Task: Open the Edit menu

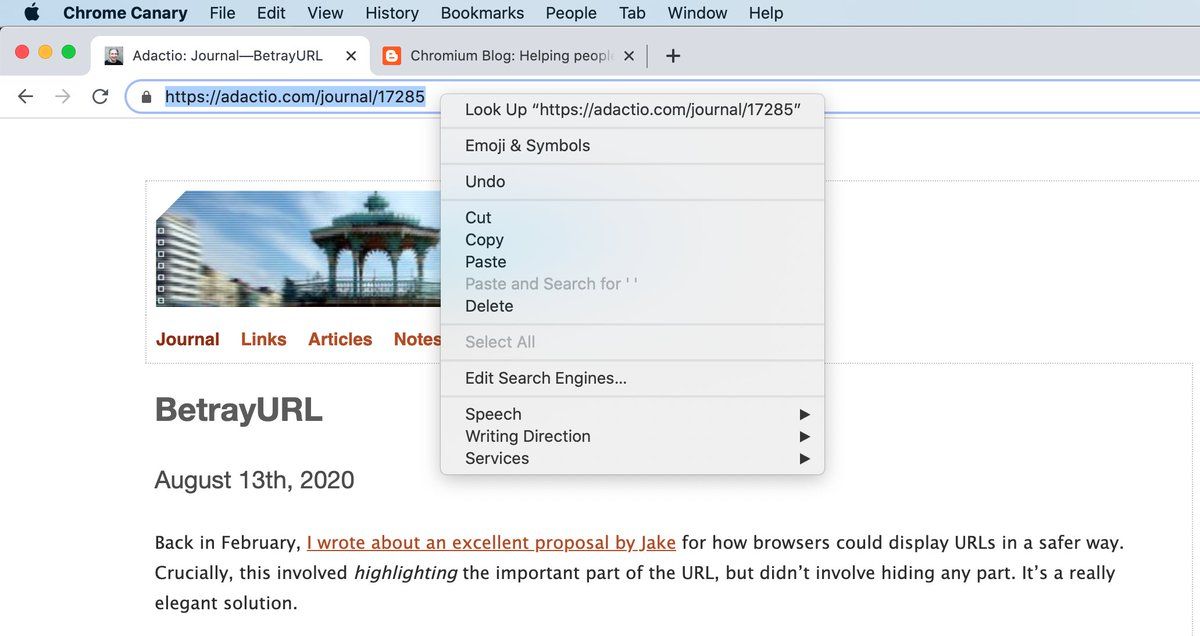Action: click(x=271, y=13)
